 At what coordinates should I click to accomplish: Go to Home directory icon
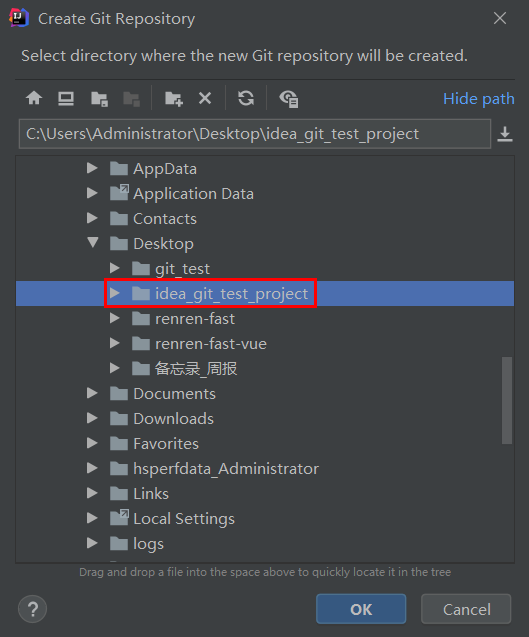click(x=34, y=98)
